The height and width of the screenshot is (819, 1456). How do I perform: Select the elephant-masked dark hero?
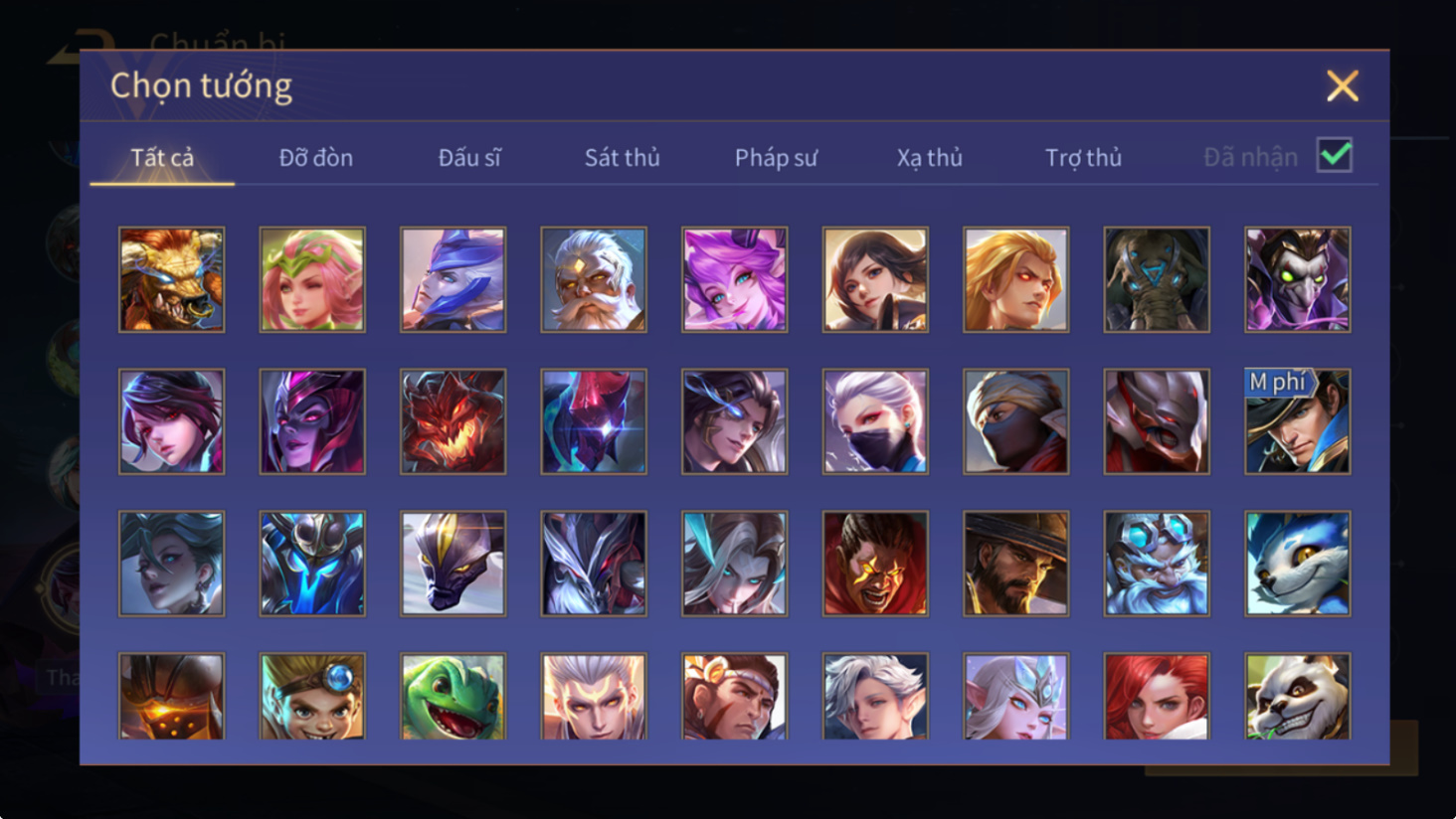click(x=1157, y=279)
